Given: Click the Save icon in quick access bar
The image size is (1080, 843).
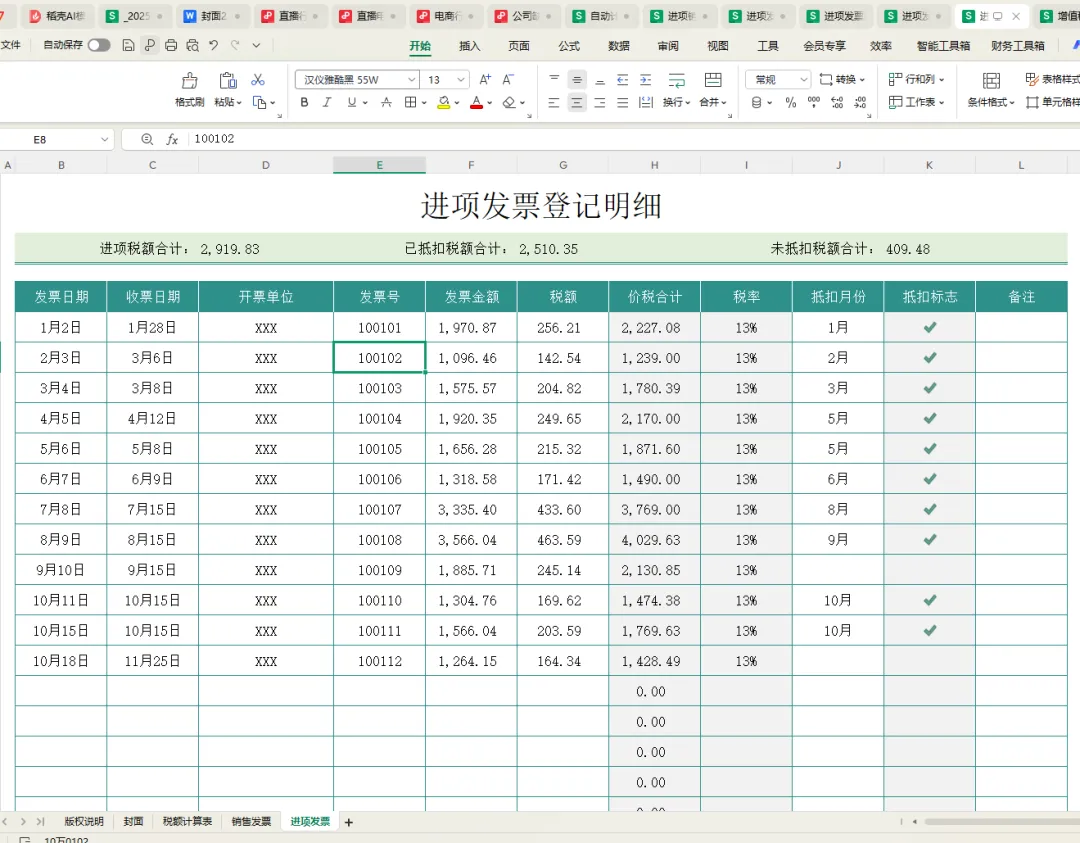Looking at the screenshot, I should 128,45.
